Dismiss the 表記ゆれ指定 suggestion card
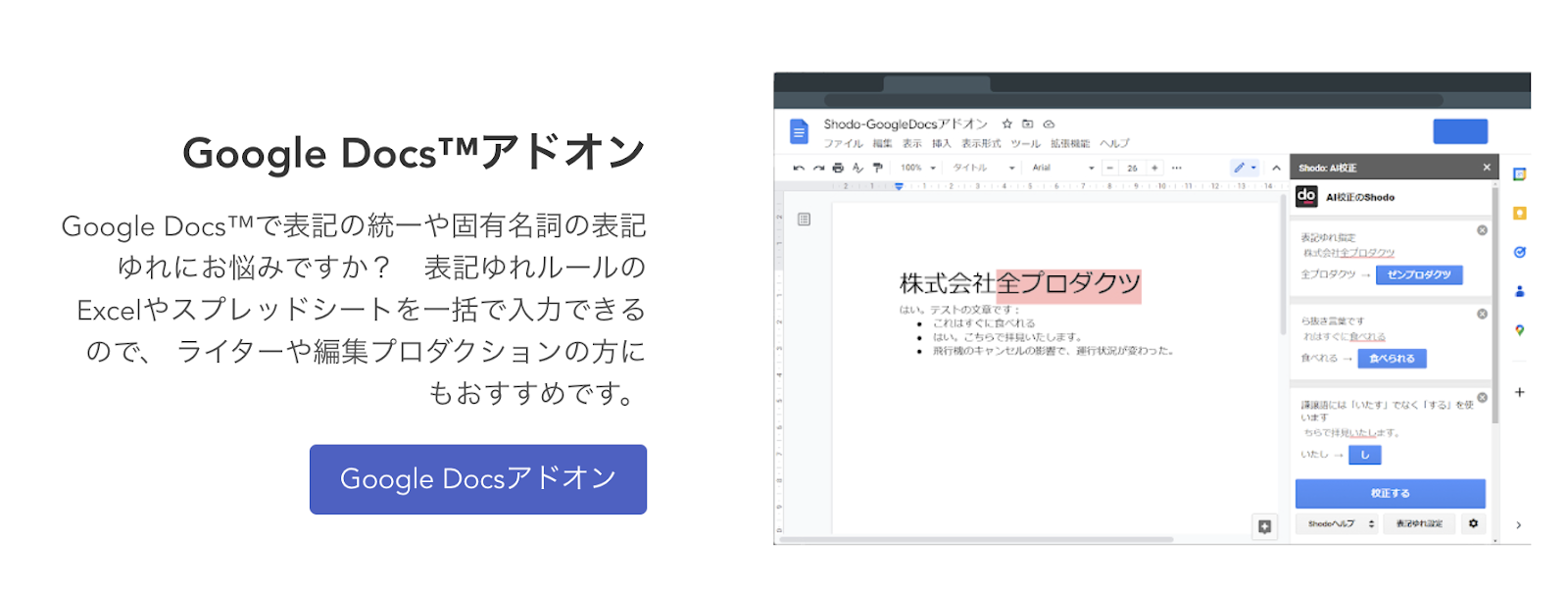 coord(1482,230)
